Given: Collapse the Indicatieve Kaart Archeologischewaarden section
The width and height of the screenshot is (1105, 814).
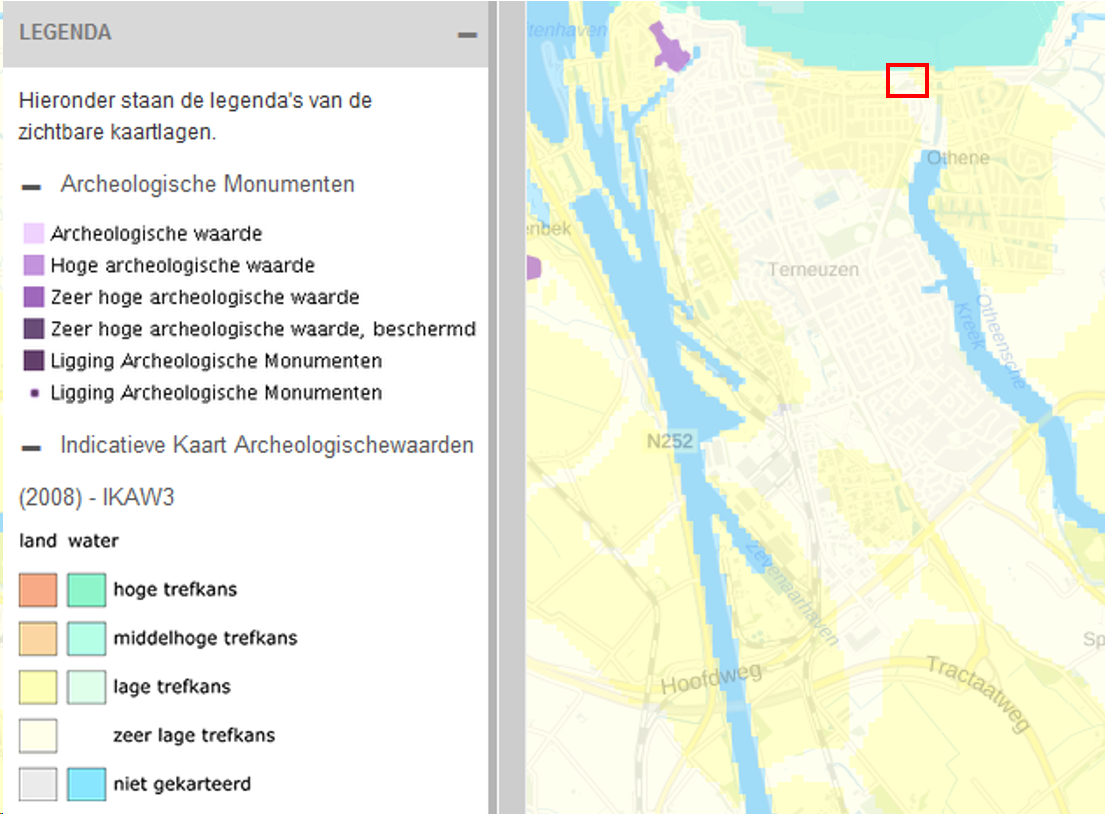Looking at the screenshot, I should [31, 448].
